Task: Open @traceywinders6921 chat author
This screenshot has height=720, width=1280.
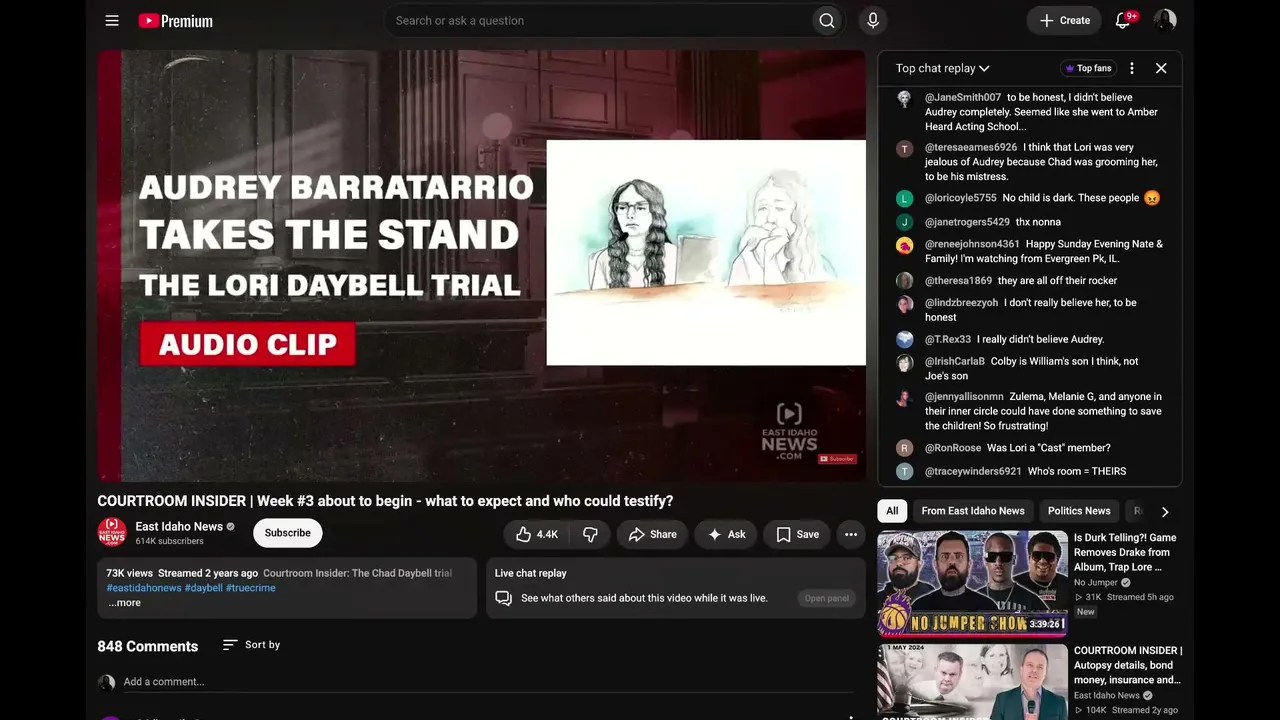Action: [973, 471]
